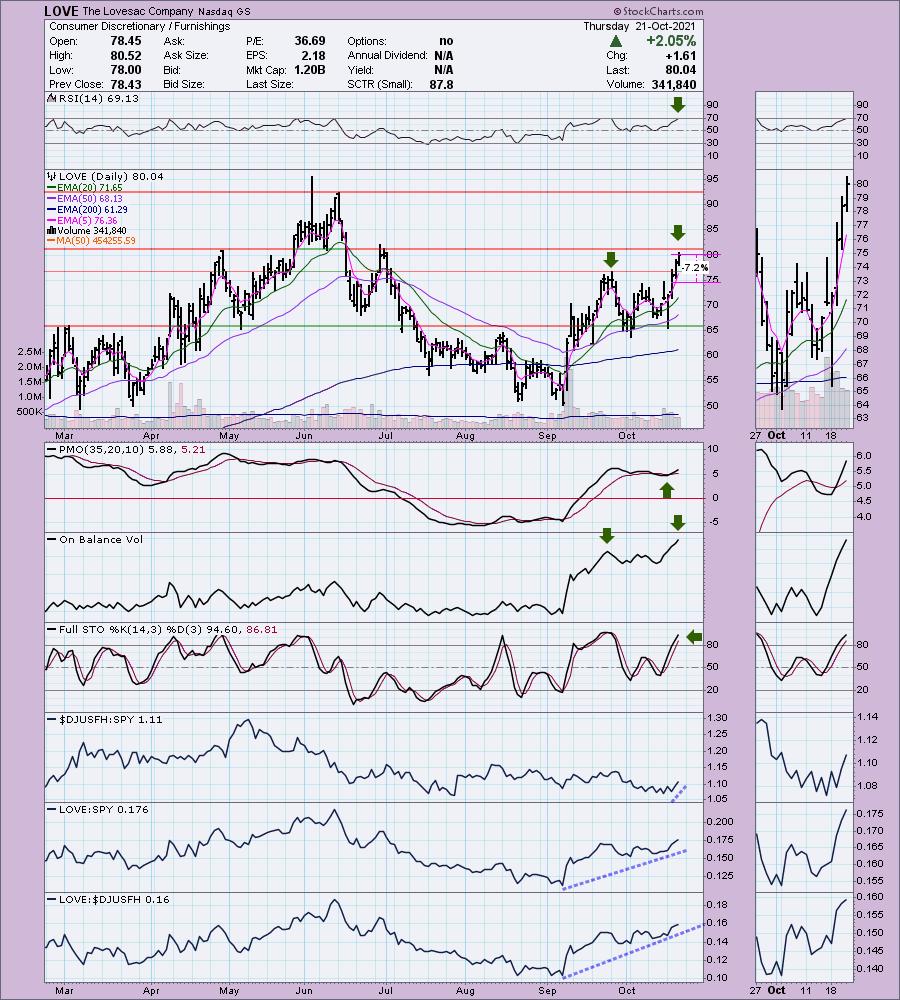Viewport: 900px width, 1000px height.
Task: Click the Ask Size label
Action: tap(186, 55)
